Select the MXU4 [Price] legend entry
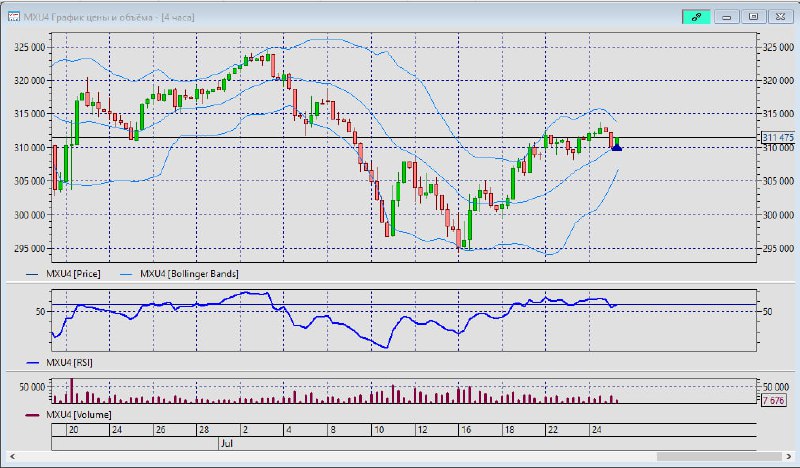This screenshot has width=800, height=468. (x=63, y=274)
